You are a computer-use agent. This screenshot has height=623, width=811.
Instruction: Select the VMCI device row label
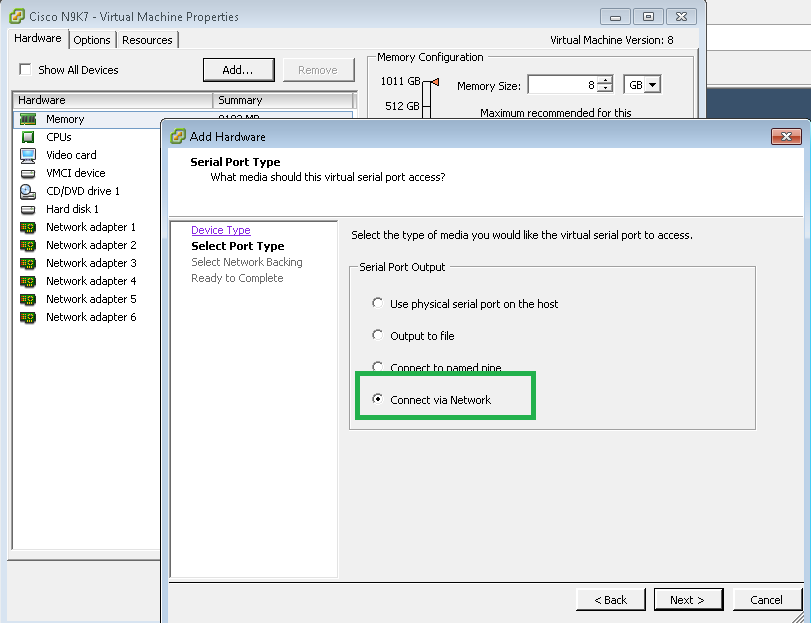pyautogui.click(x=76, y=173)
